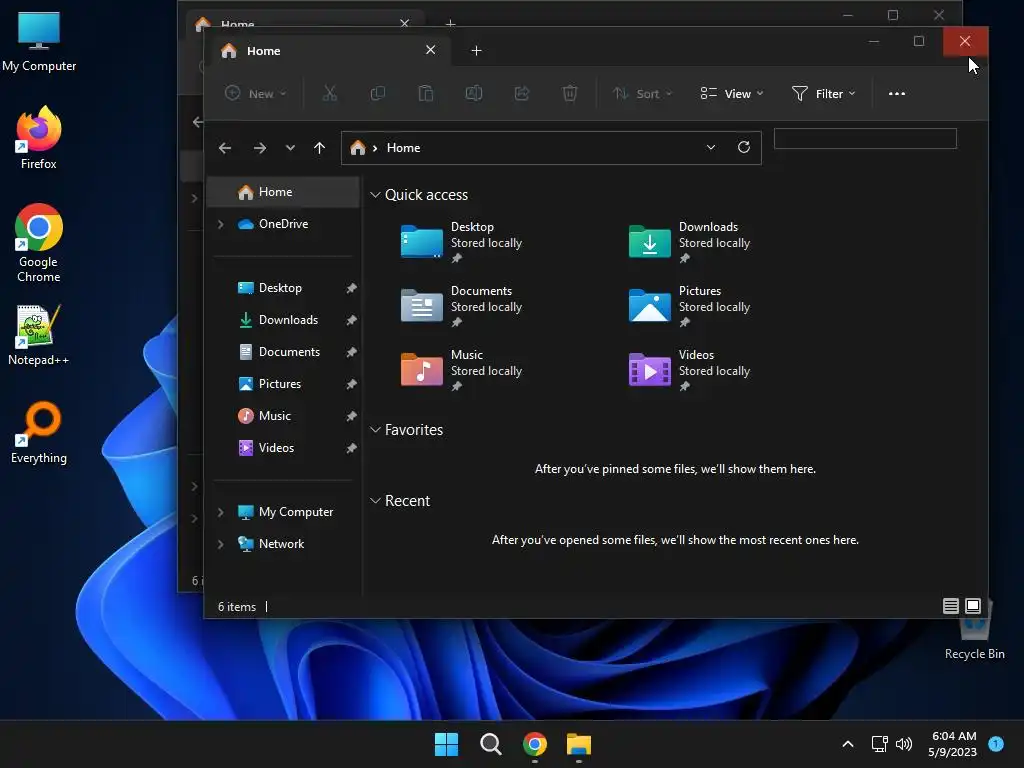
Task: Open the Pictures folder in Quick access
Action: [x=689, y=306]
